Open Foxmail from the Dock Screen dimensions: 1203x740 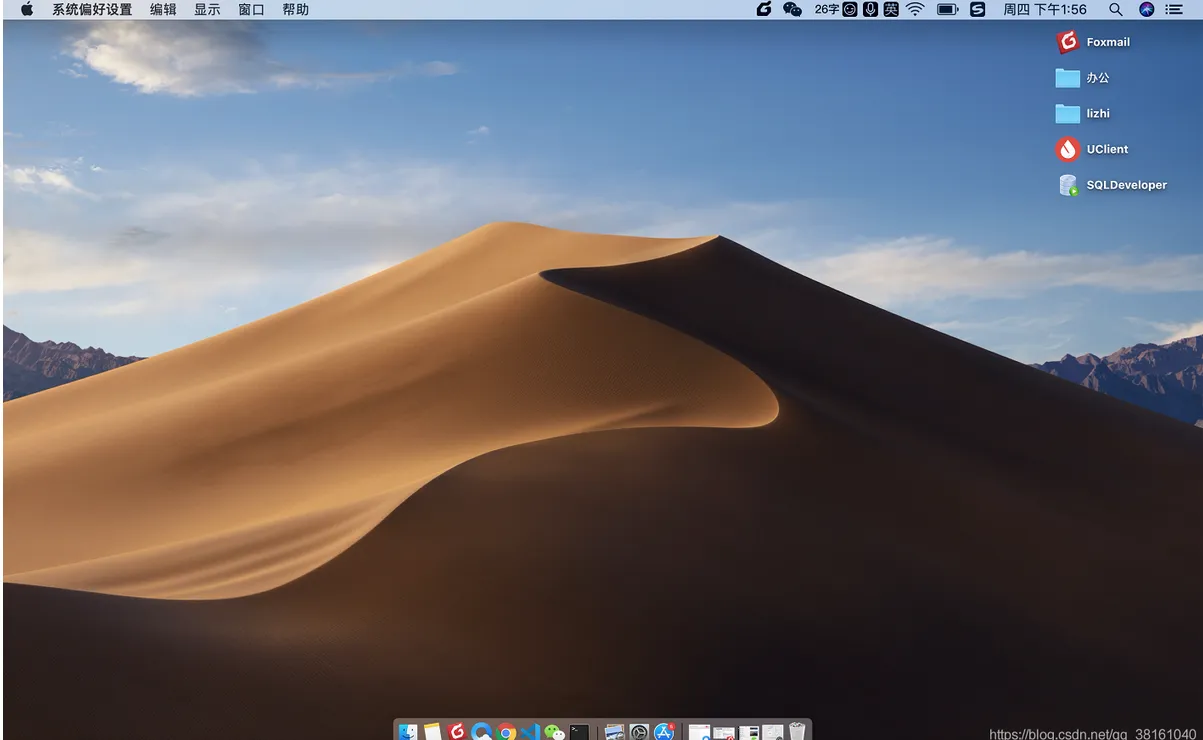pos(457,732)
